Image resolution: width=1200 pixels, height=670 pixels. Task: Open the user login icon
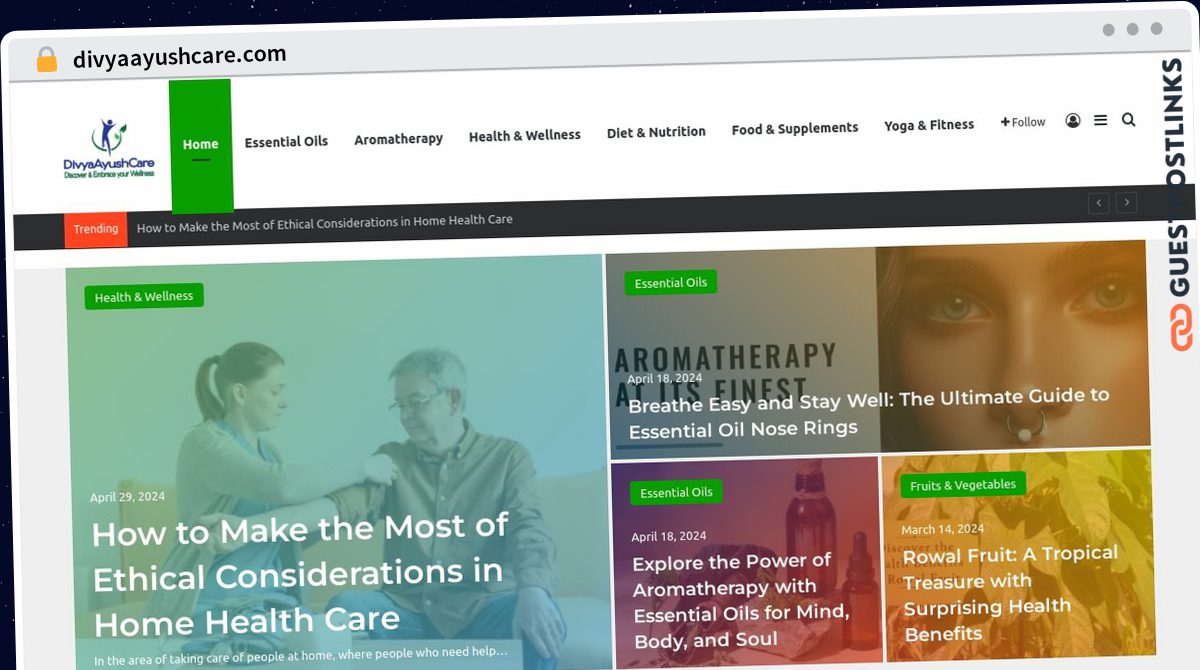1073,120
